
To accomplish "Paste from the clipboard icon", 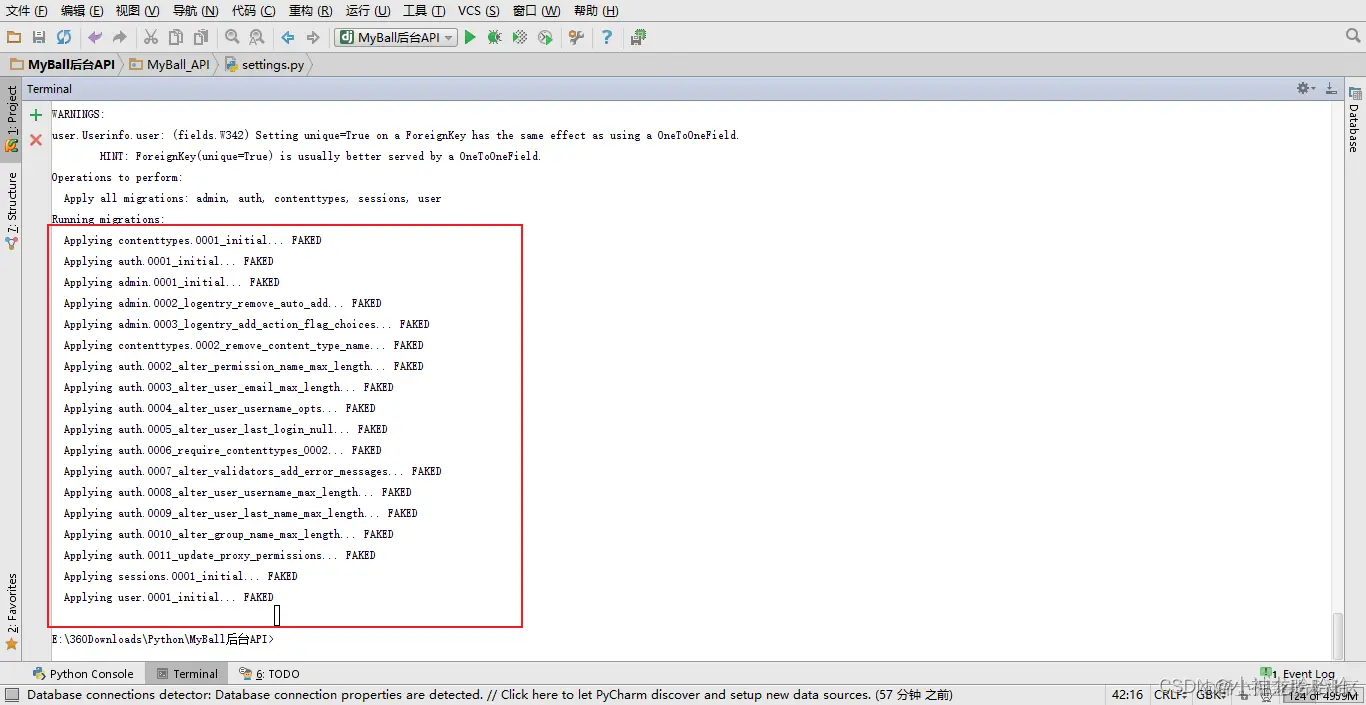I will [x=201, y=37].
